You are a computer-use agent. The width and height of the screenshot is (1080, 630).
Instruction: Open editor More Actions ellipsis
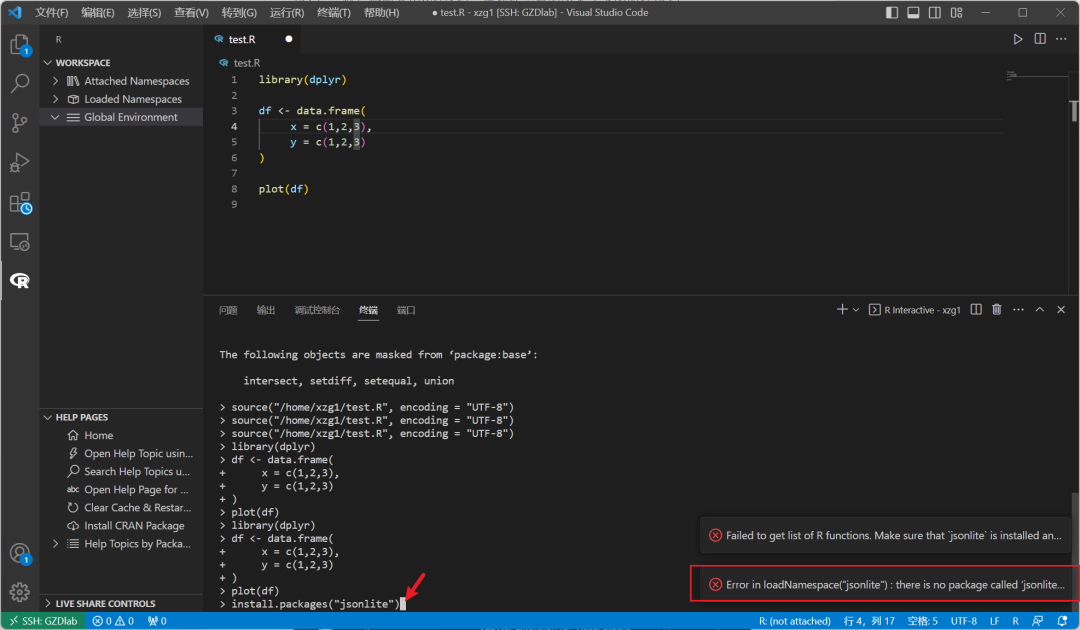[1061, 39]
